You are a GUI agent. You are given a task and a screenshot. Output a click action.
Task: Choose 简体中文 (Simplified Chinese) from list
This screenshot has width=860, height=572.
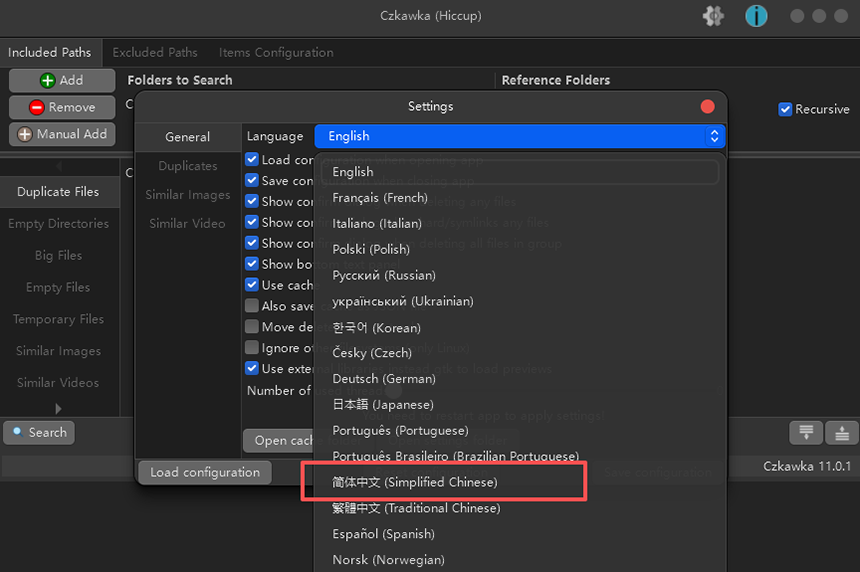click(x=414, y=482)
